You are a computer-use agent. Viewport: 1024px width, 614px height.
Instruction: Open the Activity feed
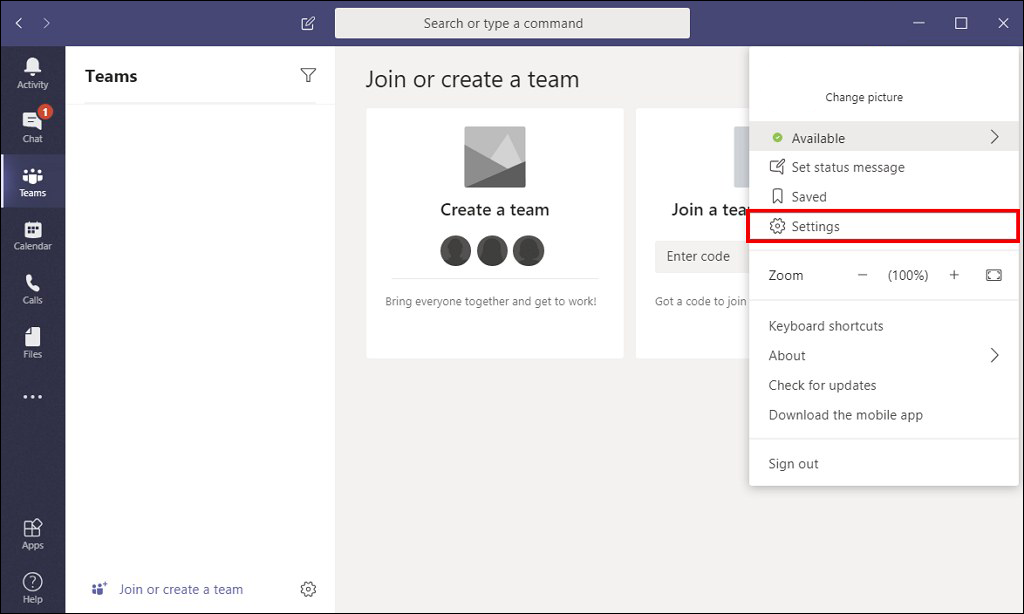click(33, 73)
